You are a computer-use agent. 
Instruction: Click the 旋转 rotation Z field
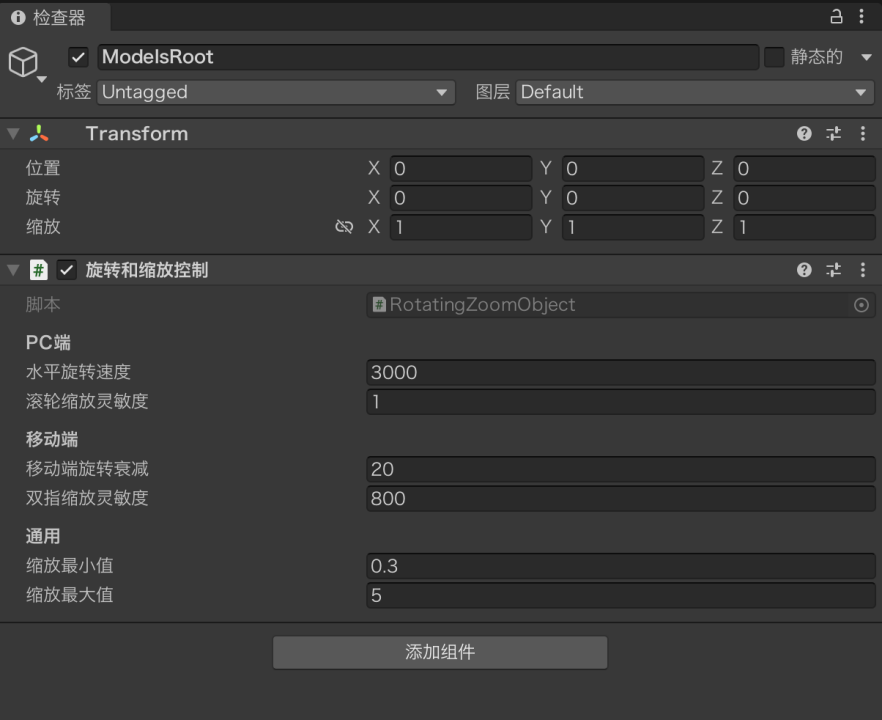804,198
